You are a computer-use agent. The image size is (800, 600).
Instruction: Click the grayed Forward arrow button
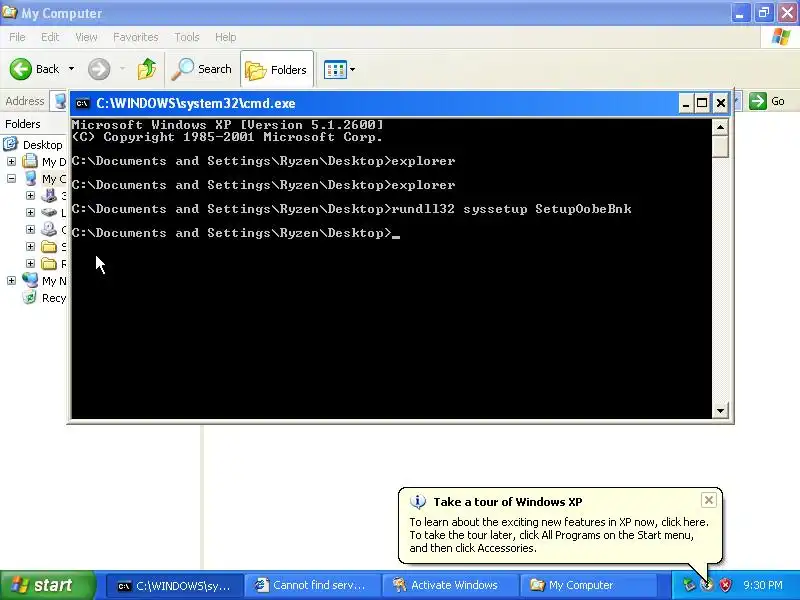click(x=99, y=69)
